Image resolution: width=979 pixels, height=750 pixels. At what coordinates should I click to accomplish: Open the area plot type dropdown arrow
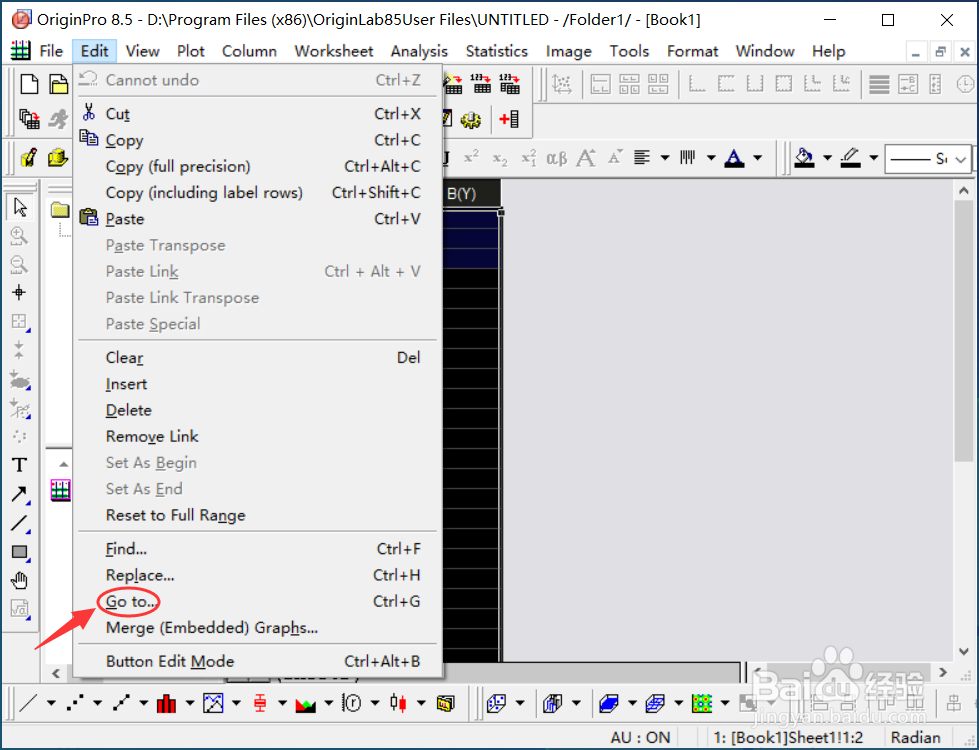pyautogui.click(x=328, y=703)
